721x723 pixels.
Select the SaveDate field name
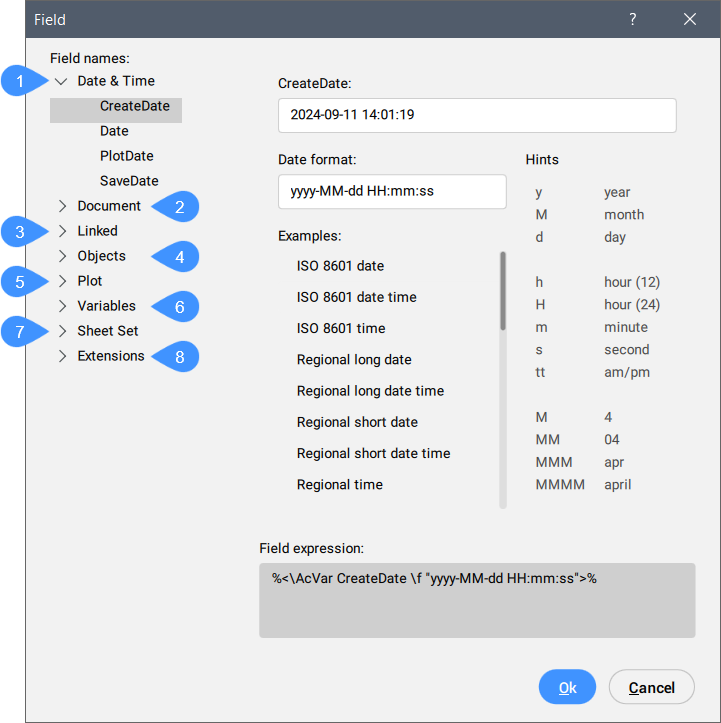[129, 181]
